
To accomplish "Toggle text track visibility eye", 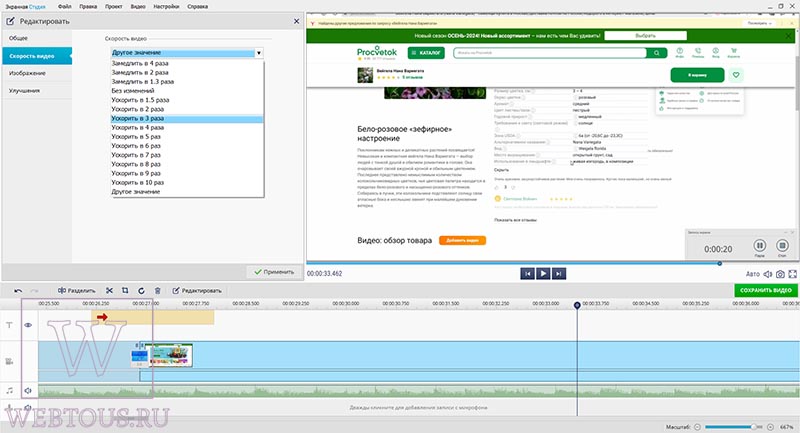I will pyautogui.click(x=28, y=325).
